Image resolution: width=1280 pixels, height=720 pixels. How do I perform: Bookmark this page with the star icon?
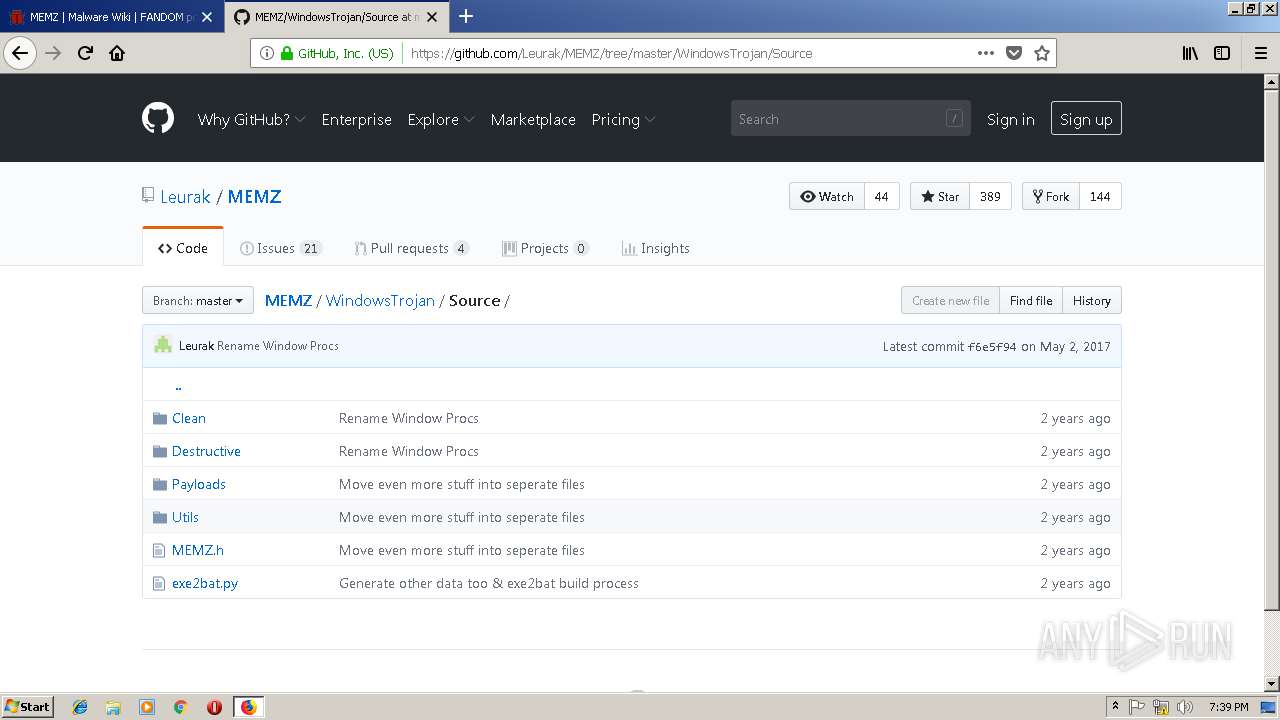point(1042,54)
